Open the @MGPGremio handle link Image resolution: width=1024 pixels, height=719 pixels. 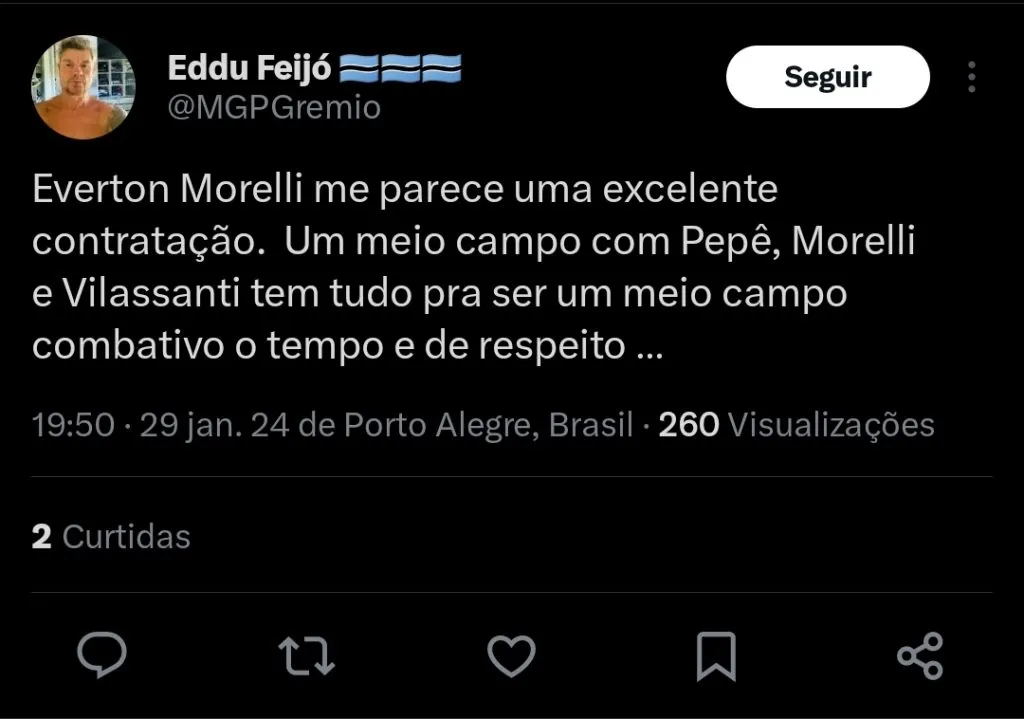[x=274, y=107]
